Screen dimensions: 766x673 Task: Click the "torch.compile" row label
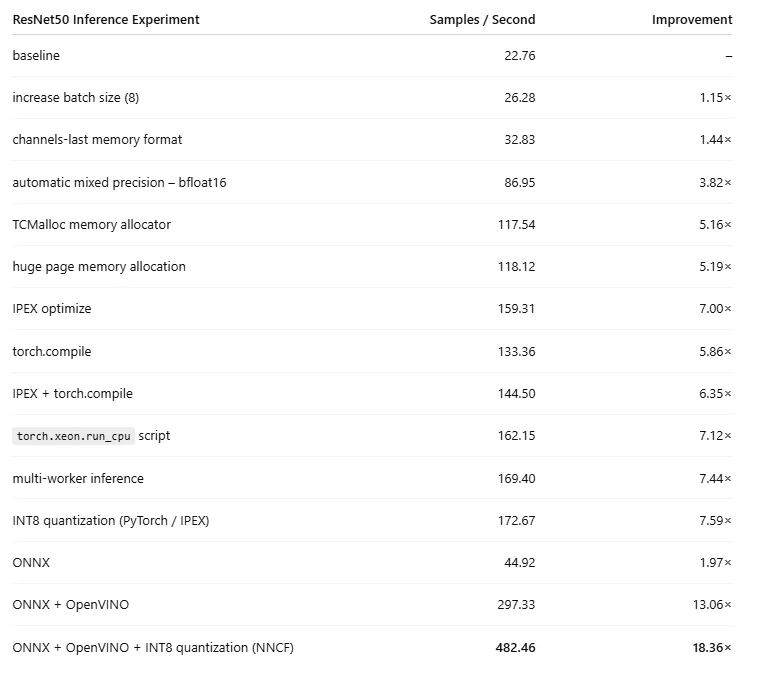52,352
